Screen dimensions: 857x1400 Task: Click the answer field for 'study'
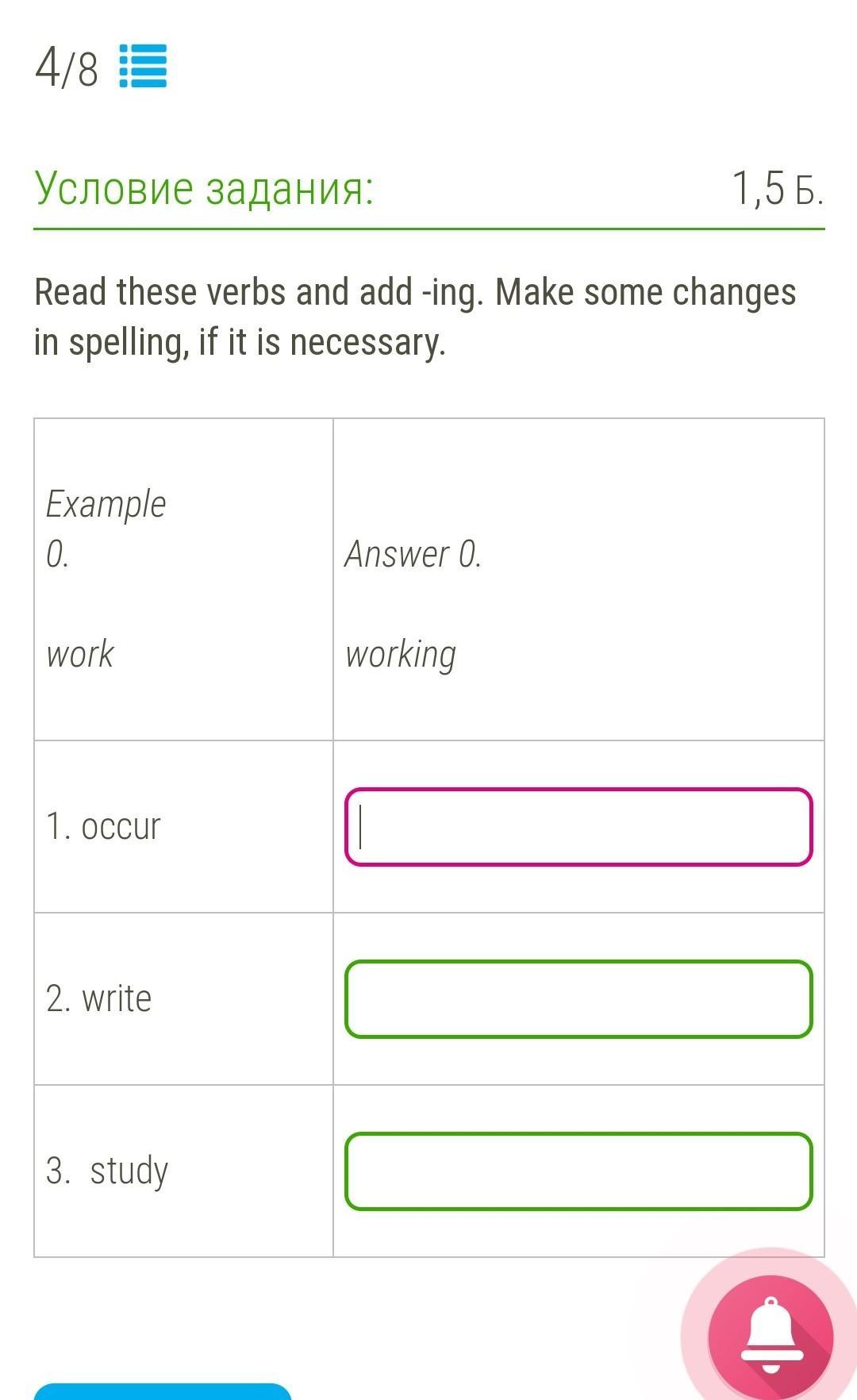coord(578,1171)
